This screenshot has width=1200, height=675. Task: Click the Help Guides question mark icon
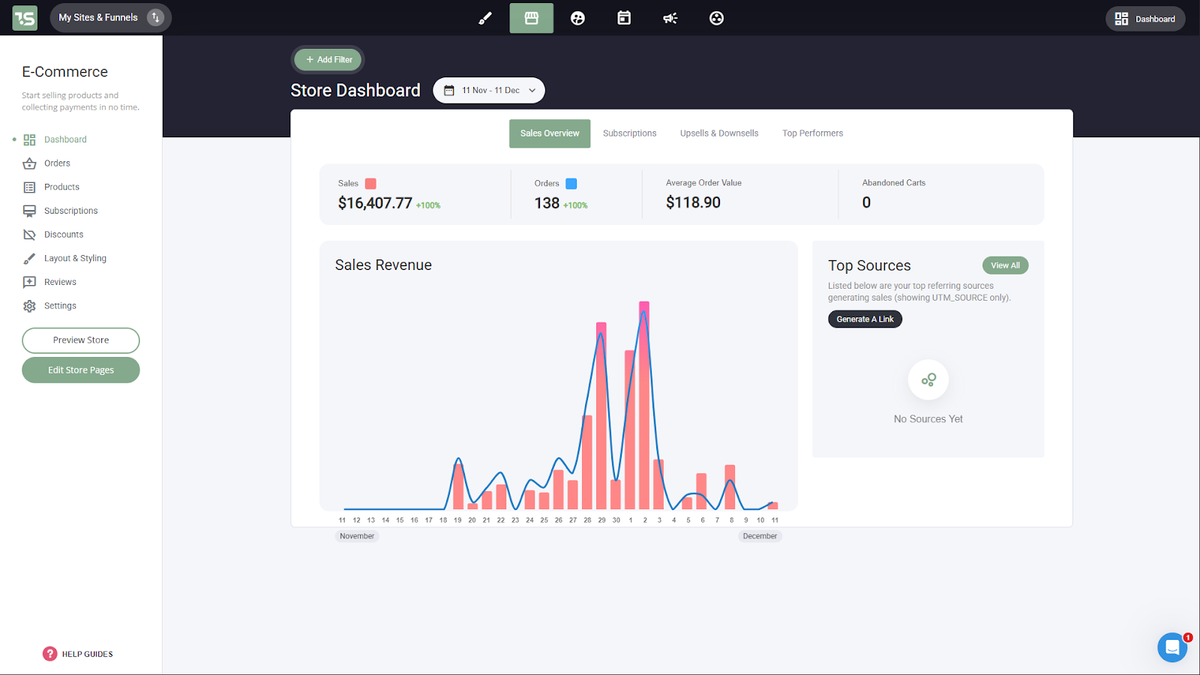click(49, 653)
